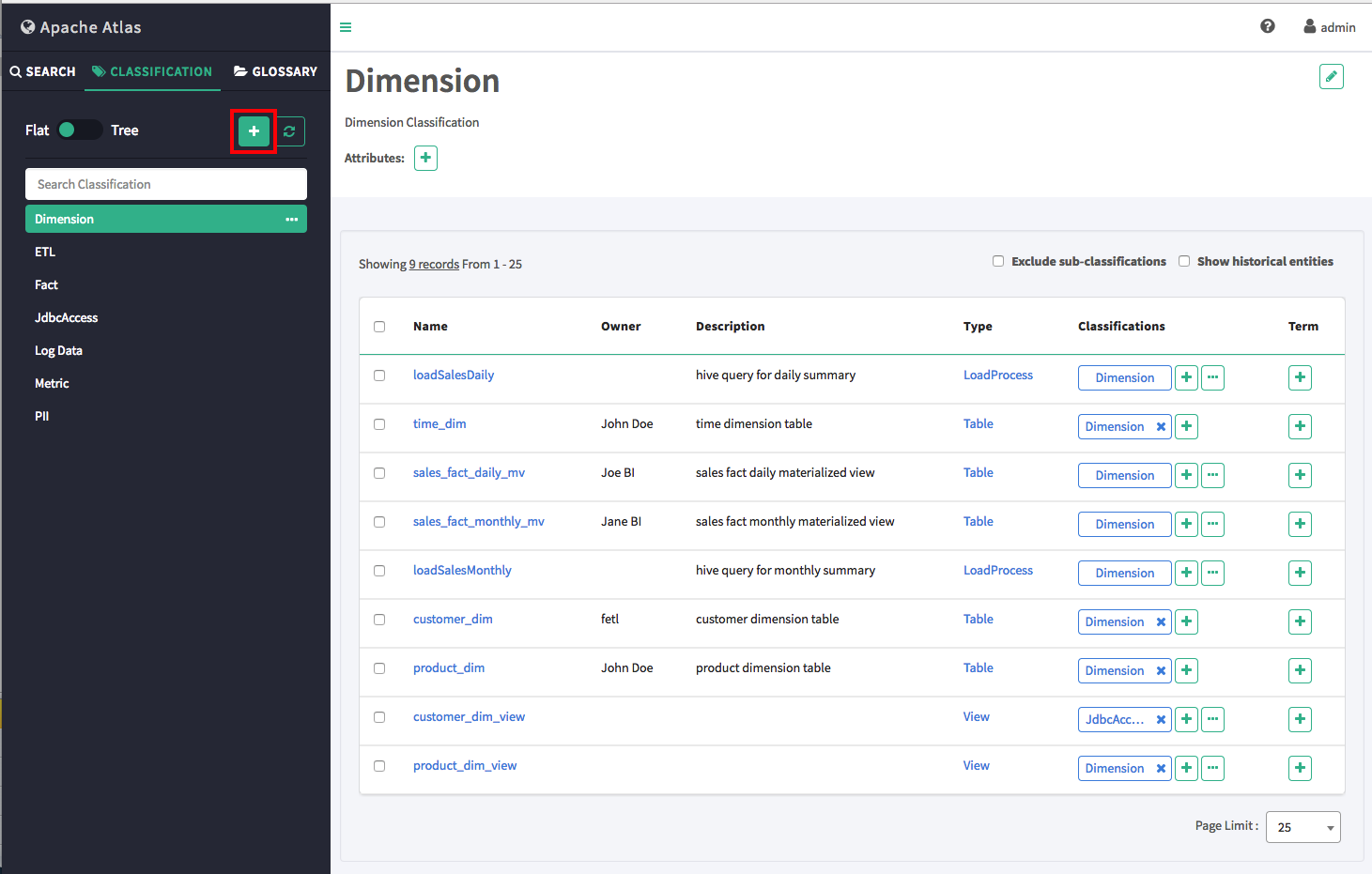
Task: Open the View type link for product_dim_view
Action: 977,765
